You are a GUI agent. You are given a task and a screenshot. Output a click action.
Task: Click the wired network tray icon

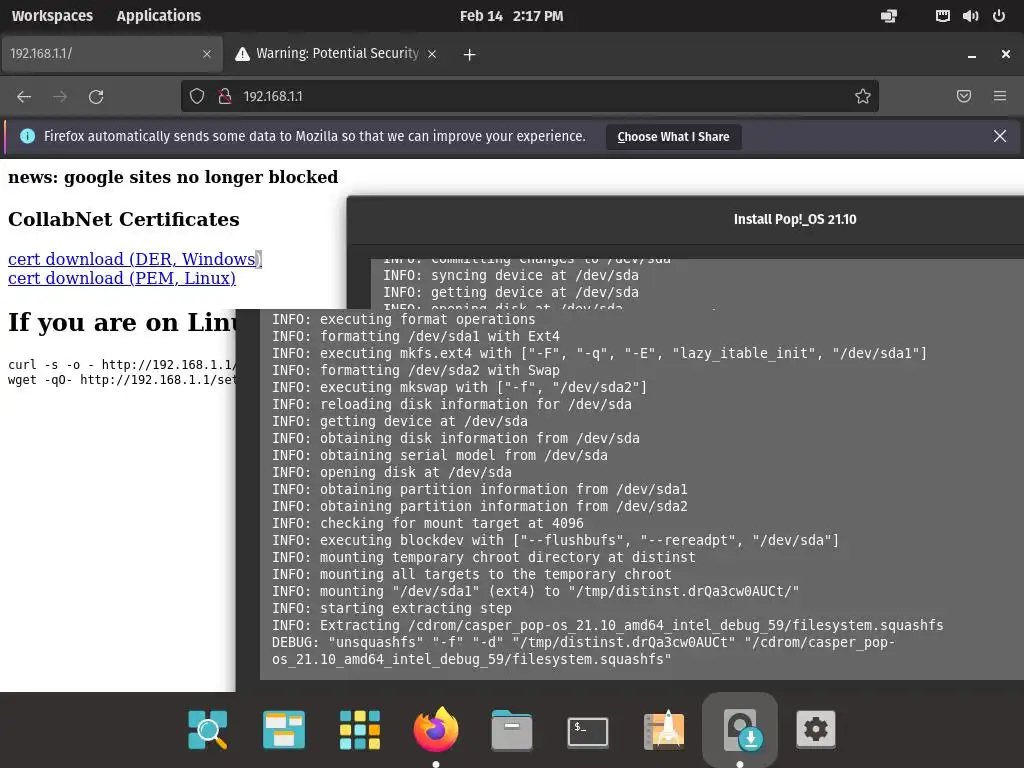(942, 16)
